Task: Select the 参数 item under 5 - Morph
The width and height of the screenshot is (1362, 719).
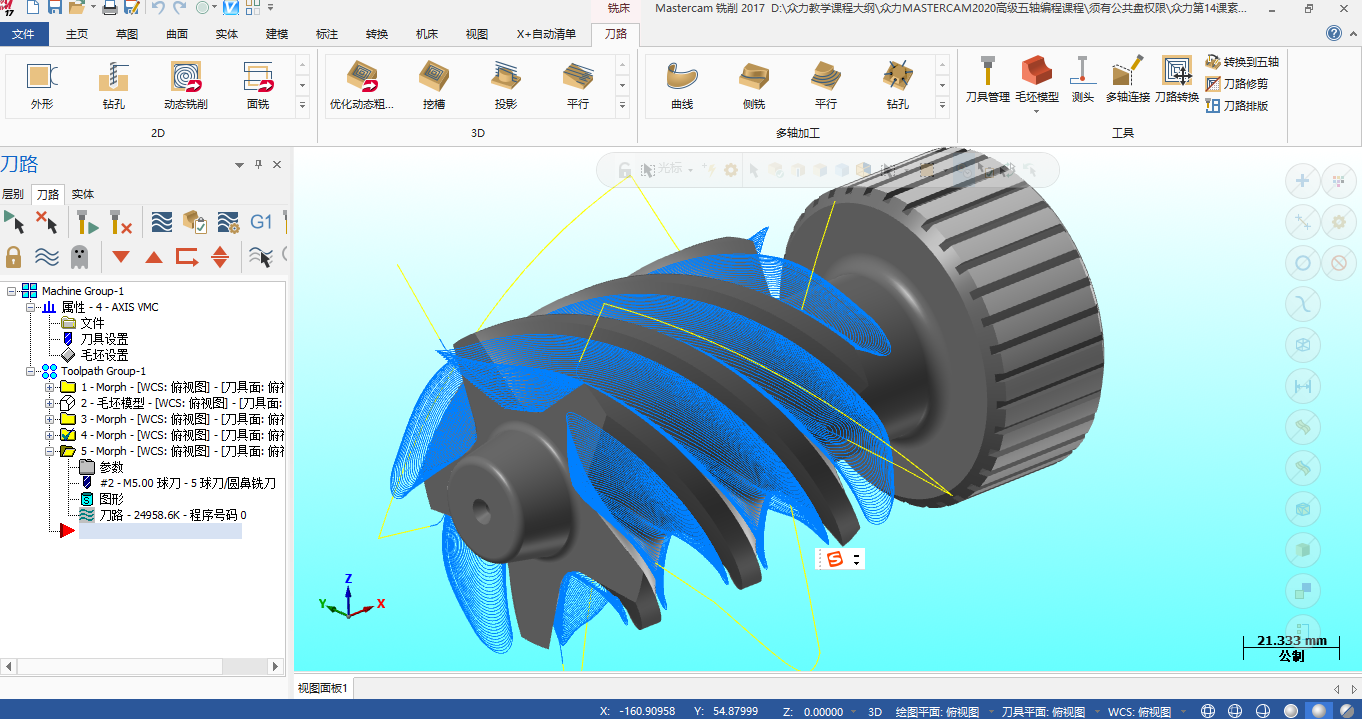Action: [x=111, y=467]
